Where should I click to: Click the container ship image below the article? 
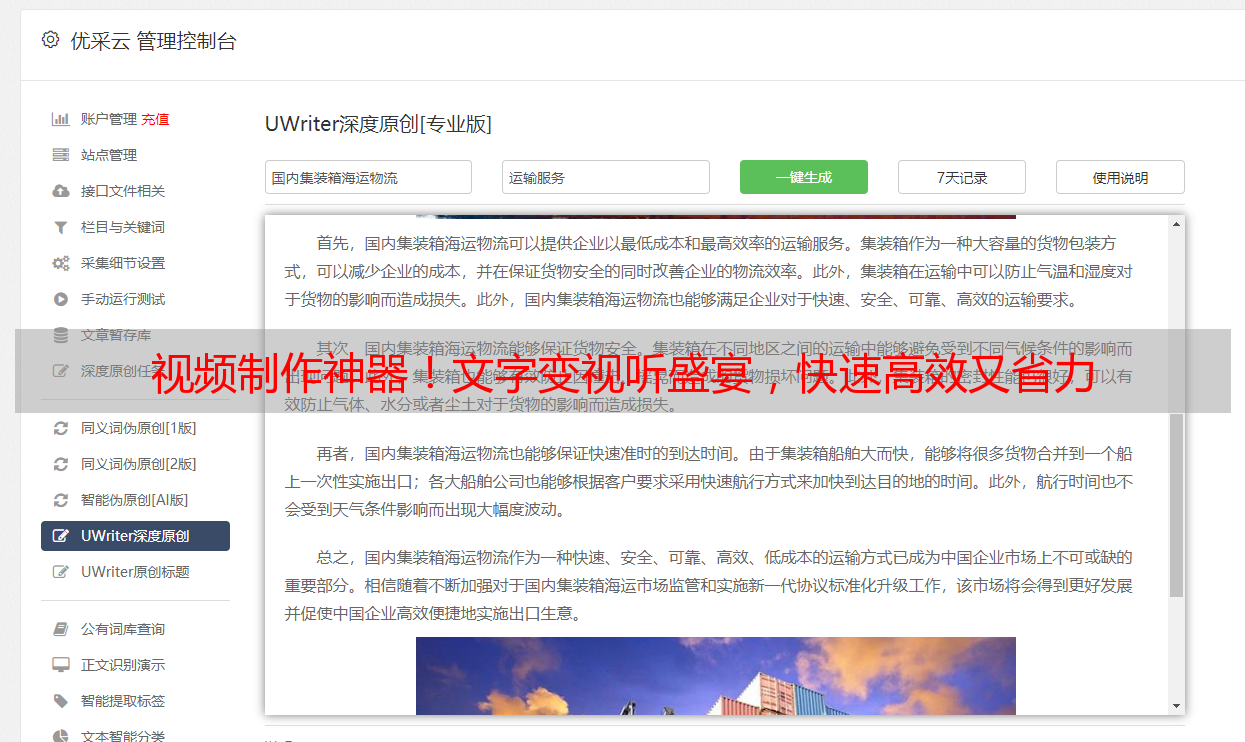[716, 676]
